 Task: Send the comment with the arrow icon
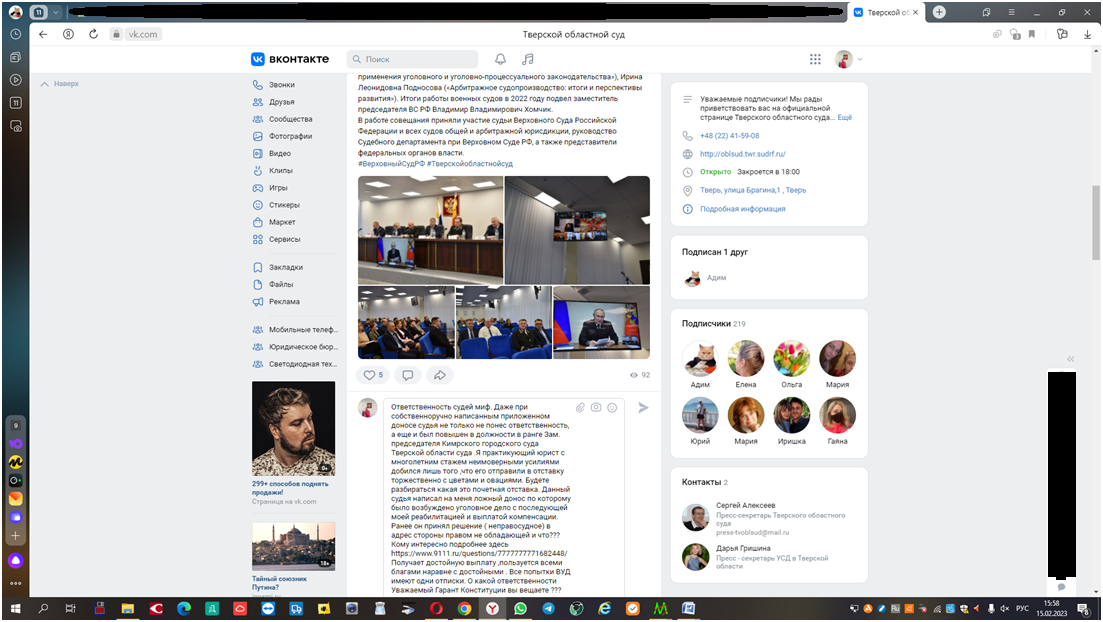point(643,407)
